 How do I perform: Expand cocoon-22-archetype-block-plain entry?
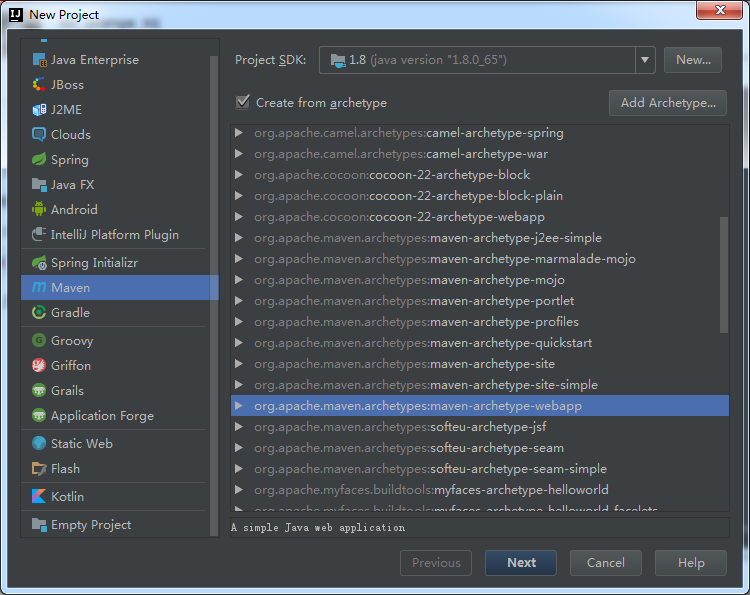pyautogui.click(x=239, y=196)
